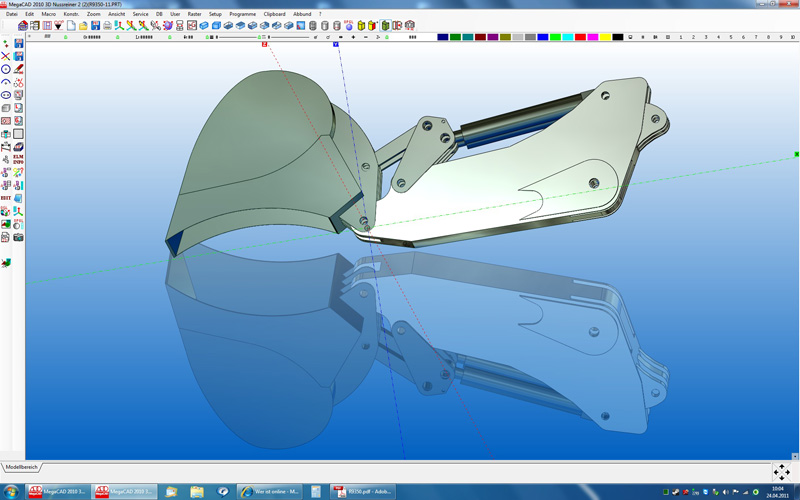The image size is (800, 500).
Task: Open Windows Explorer folder taskbar icon
Action: coord(197,492)
